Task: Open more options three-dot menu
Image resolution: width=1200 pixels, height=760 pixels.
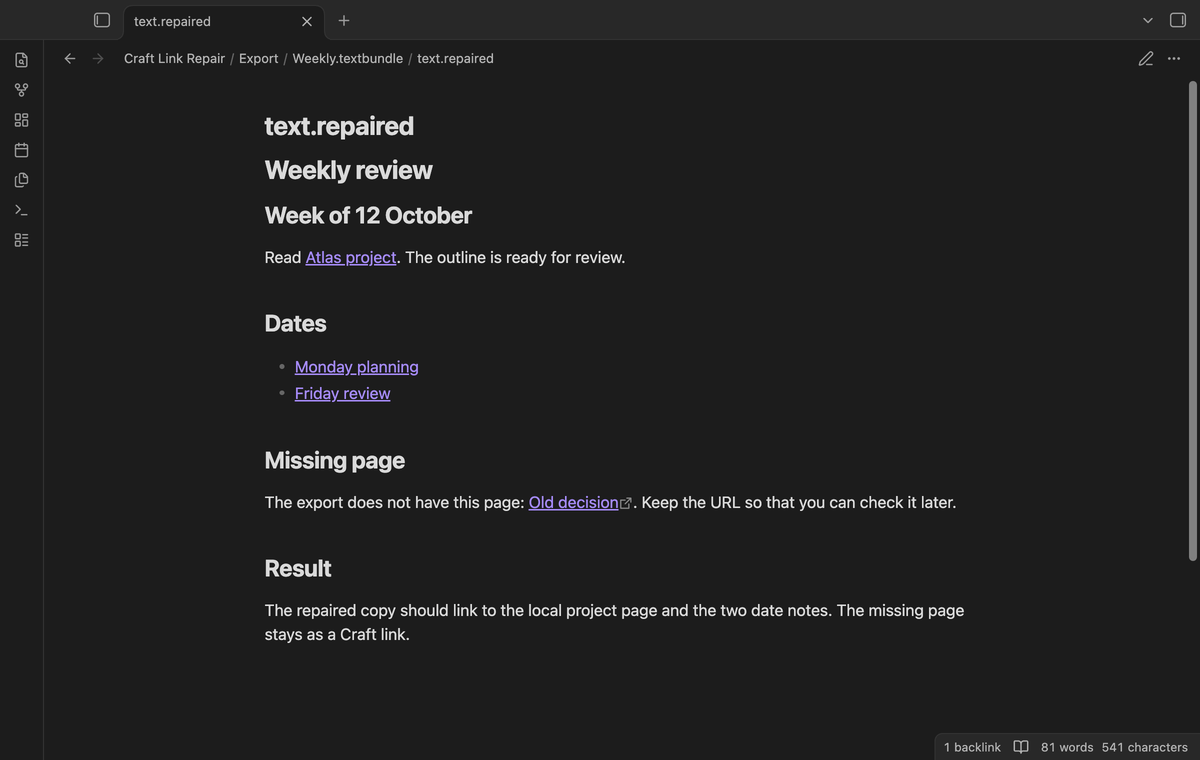Action: (1174, 59)
